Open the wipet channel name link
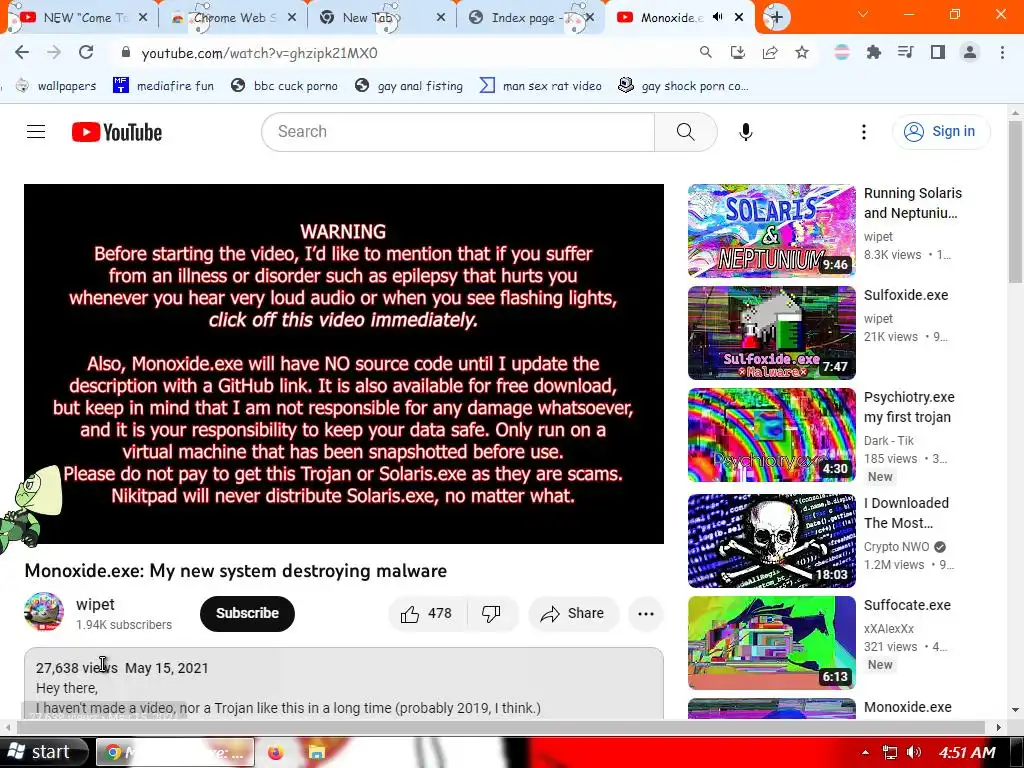This screenshot has width=1024, height=768. pyautogui.click(x=95, y=605)
